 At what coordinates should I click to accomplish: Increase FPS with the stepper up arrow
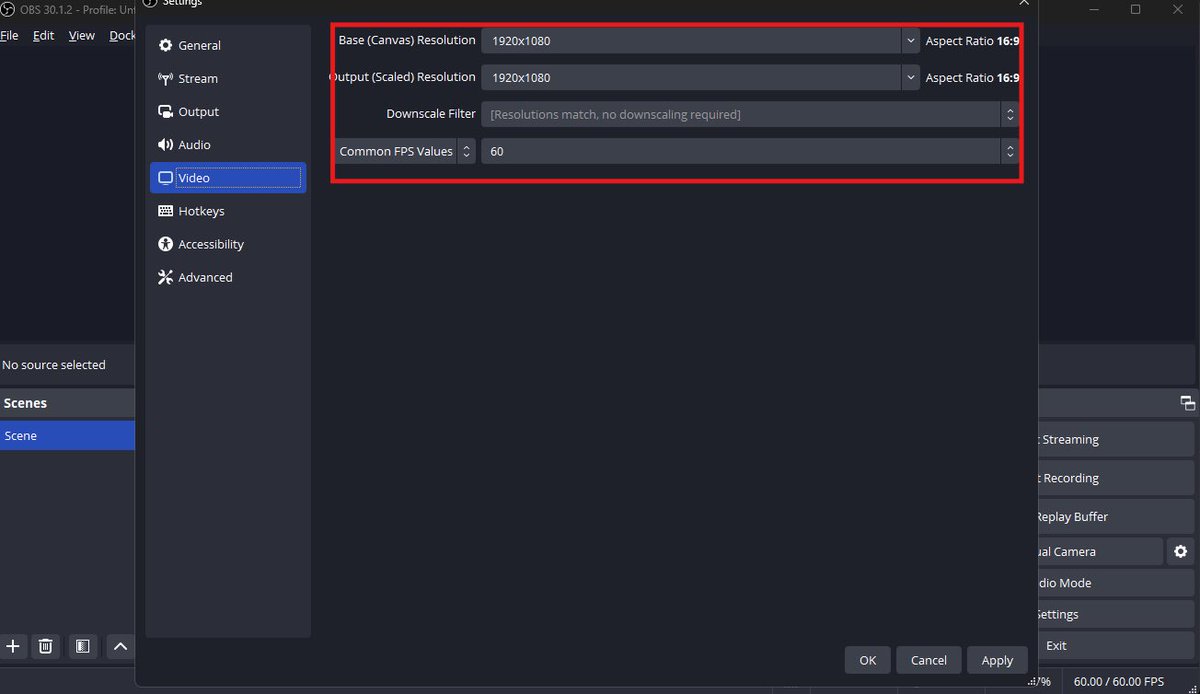coord(1010,147)
